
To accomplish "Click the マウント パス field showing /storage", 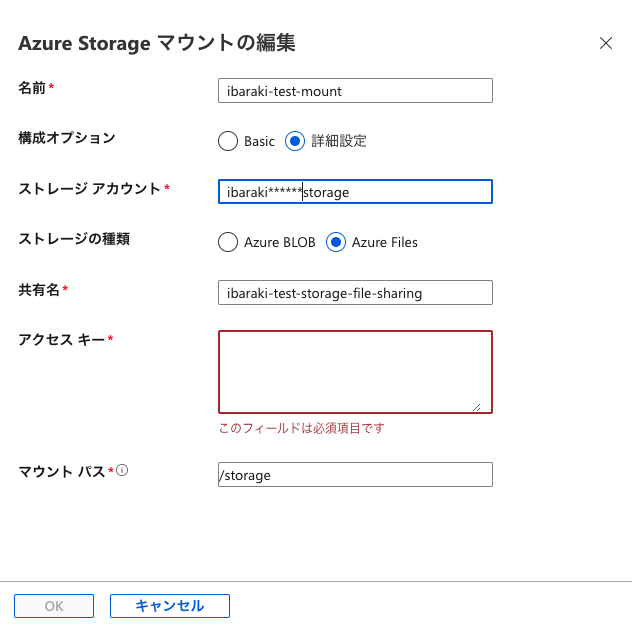I will 355,475.
